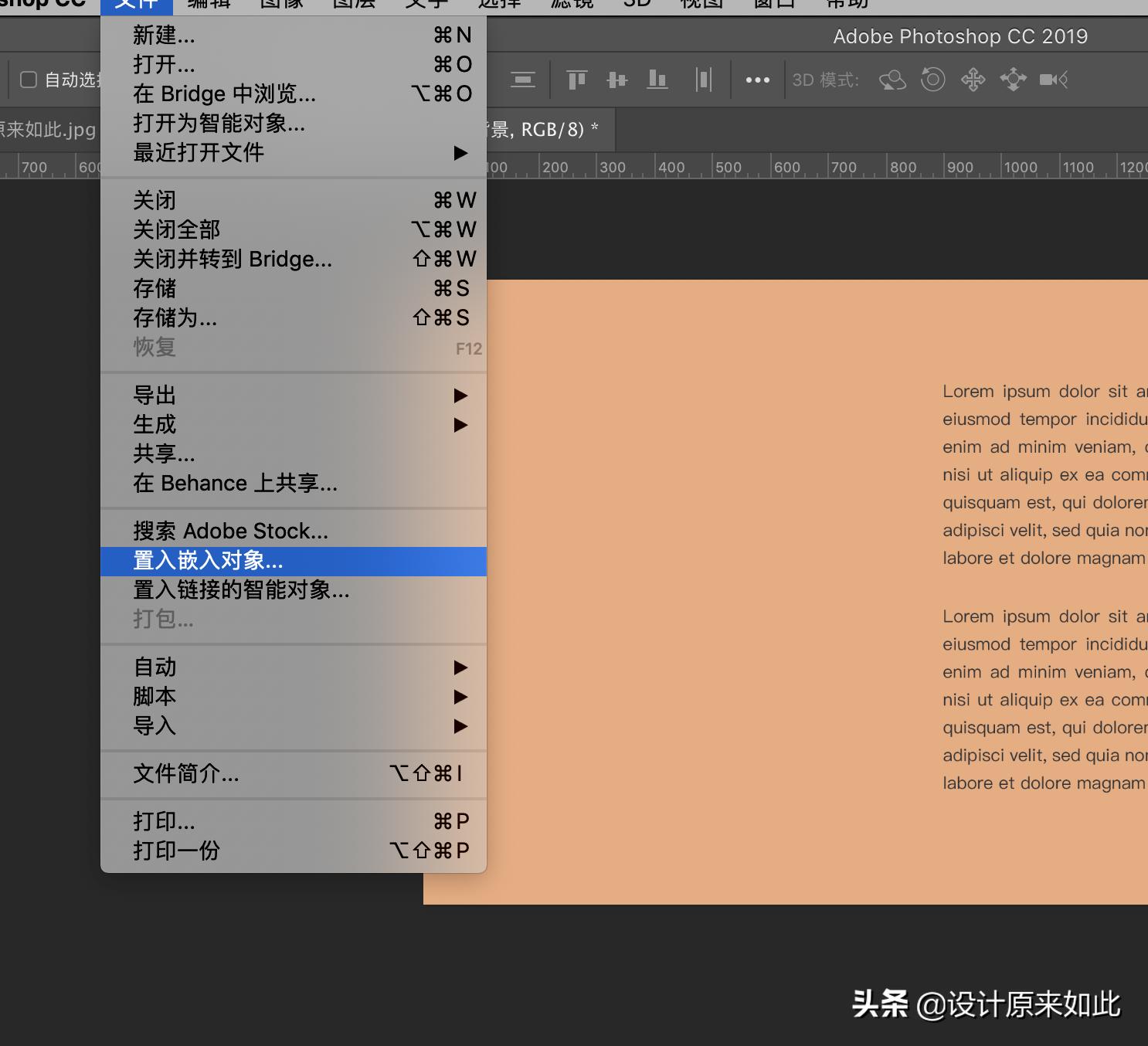Click the align bottom edges icon
Viewport: 1148px width, 1046px height.
(x=657, y=80)
